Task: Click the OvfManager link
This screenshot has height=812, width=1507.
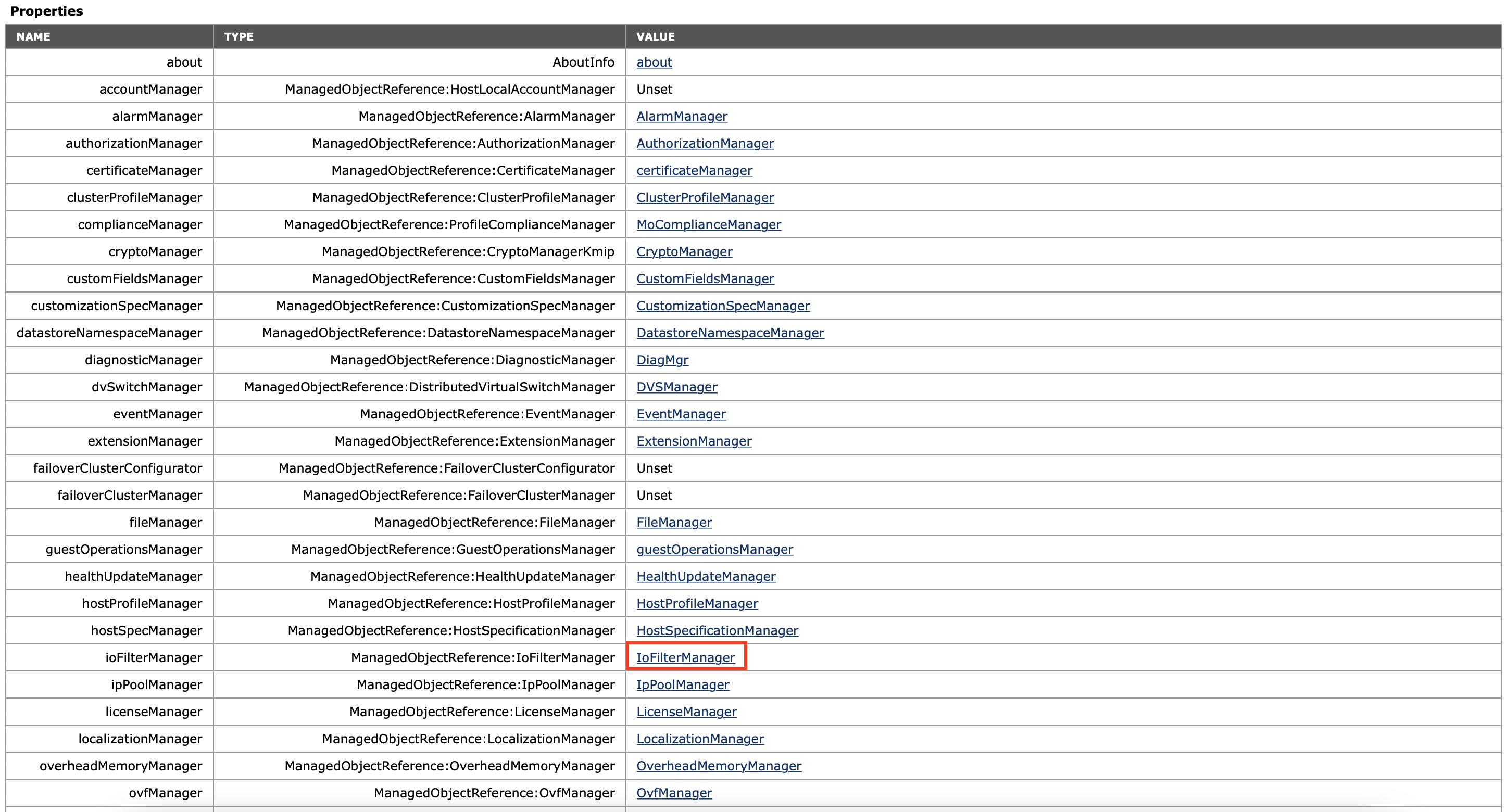Action: [x=674, y=793]
